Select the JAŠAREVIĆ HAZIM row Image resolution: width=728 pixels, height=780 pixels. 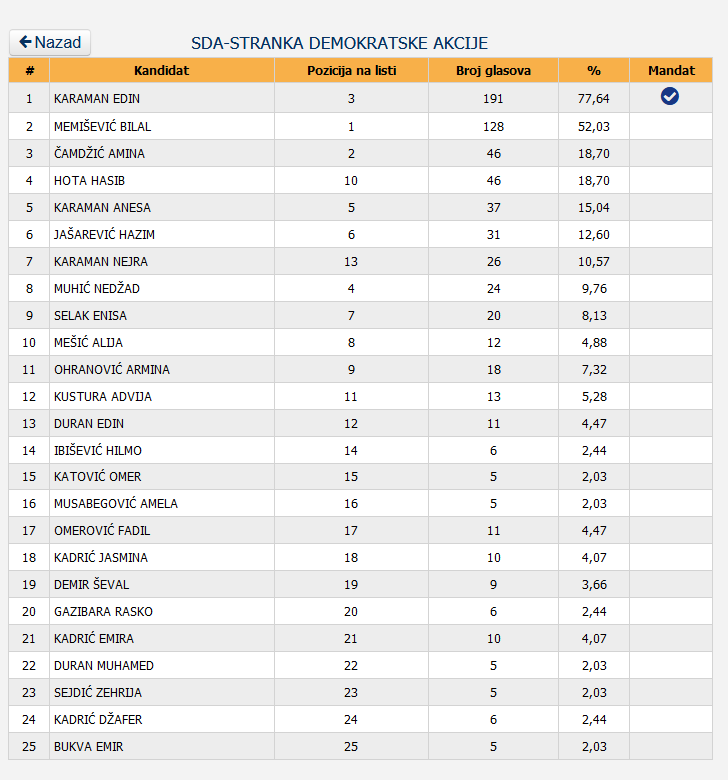(360, 234)
